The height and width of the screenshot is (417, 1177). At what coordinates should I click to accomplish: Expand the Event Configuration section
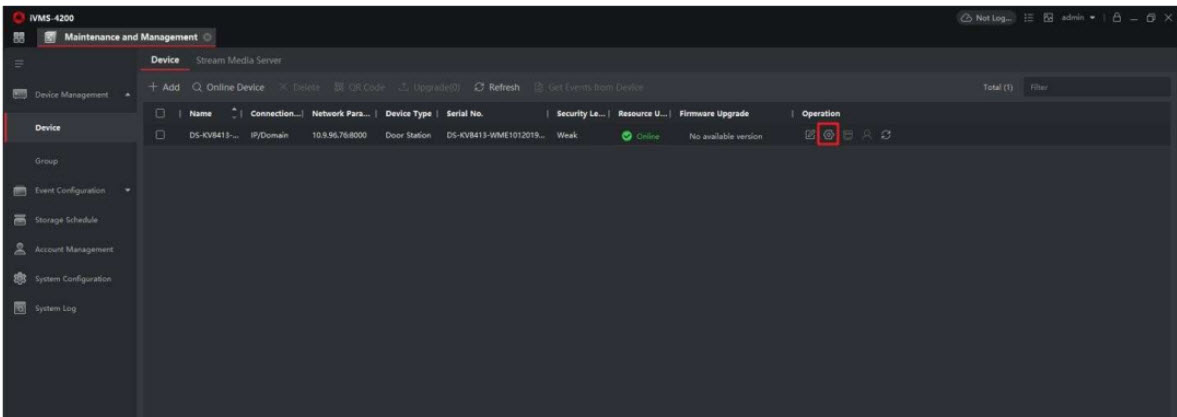[128, 190]
